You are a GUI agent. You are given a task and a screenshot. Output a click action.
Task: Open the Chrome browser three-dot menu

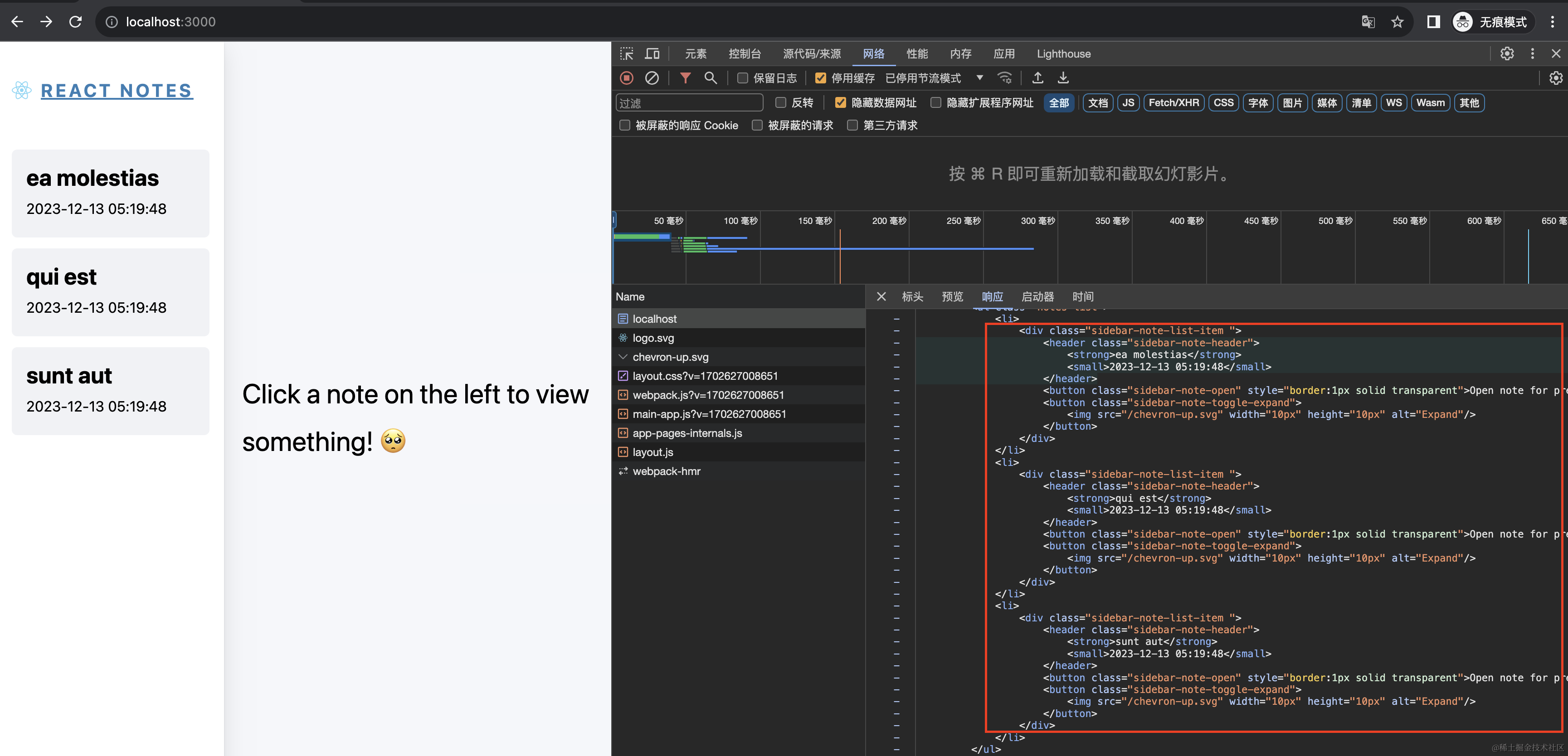coord(1552,22)
